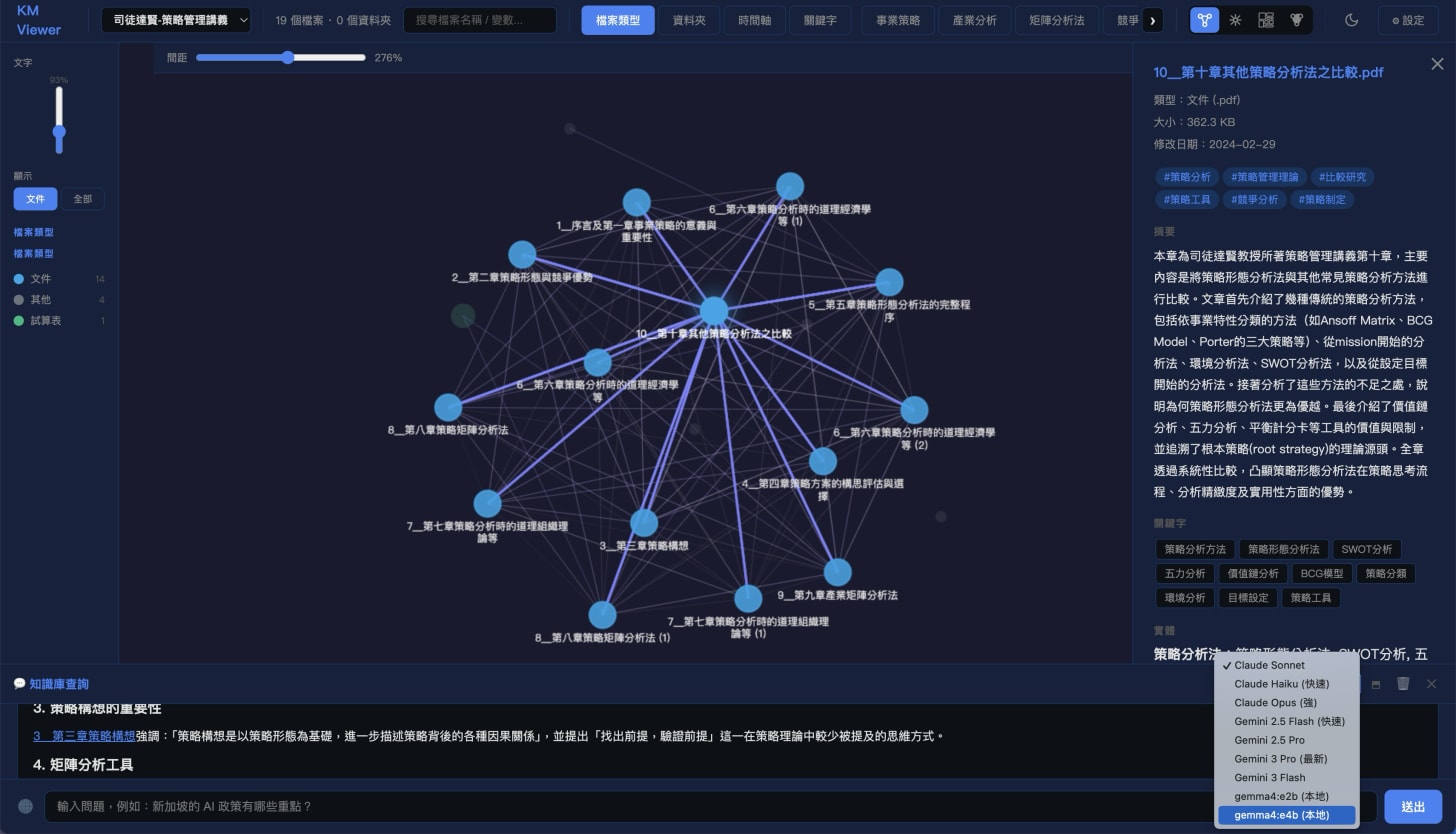This screenshot has height=834, width=1456.
Task: Switch to the 時間軸 tab
Action: [x=755, y=20]
